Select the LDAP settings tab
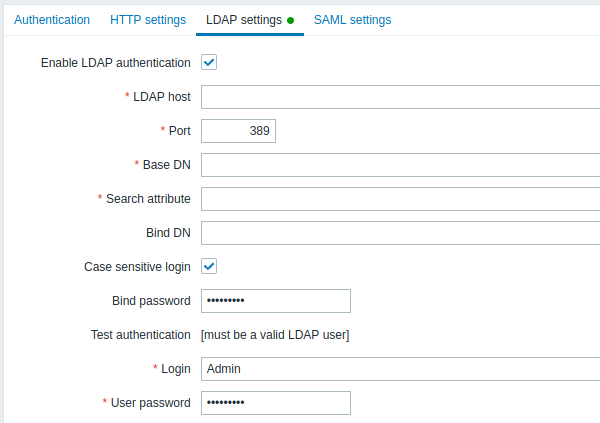600x423 pixels. [x=243, y=20]
